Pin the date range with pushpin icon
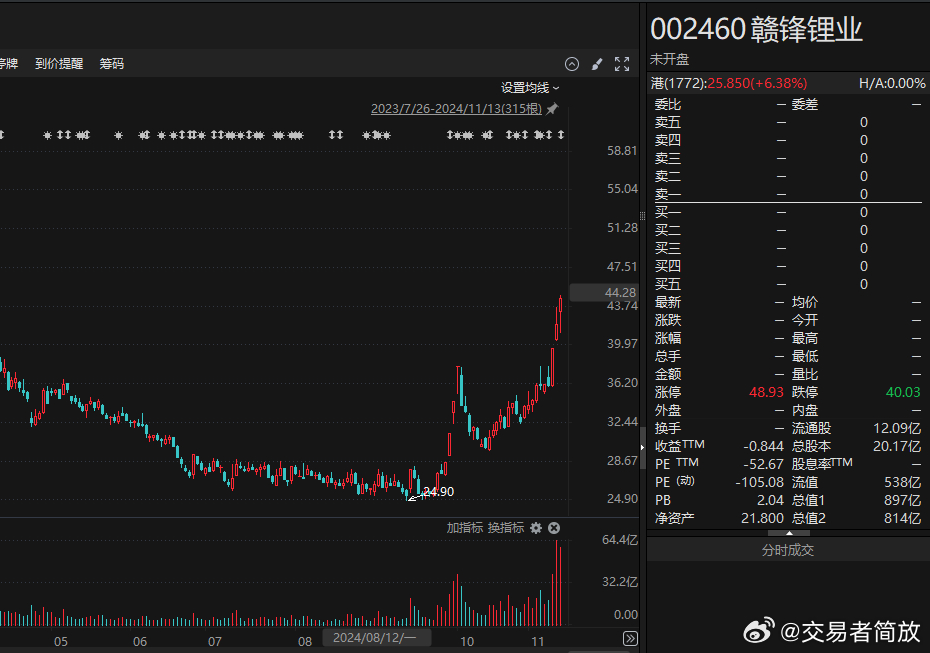The height and width of the screenshot is (653, 930). coord(552,109)
